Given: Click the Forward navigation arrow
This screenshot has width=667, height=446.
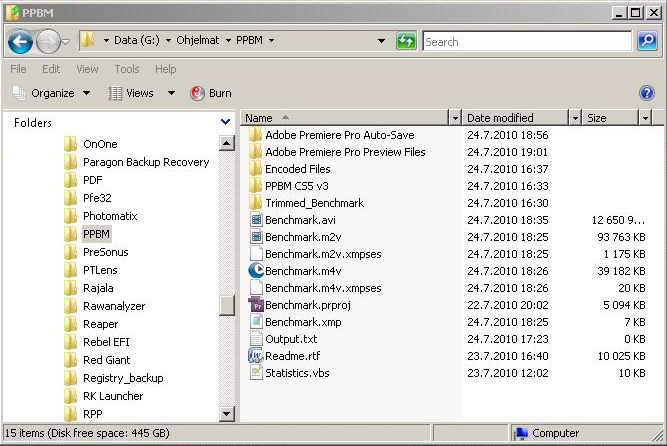Looking at the screenshot, I should pyautogui.click(x=48, y=41).
